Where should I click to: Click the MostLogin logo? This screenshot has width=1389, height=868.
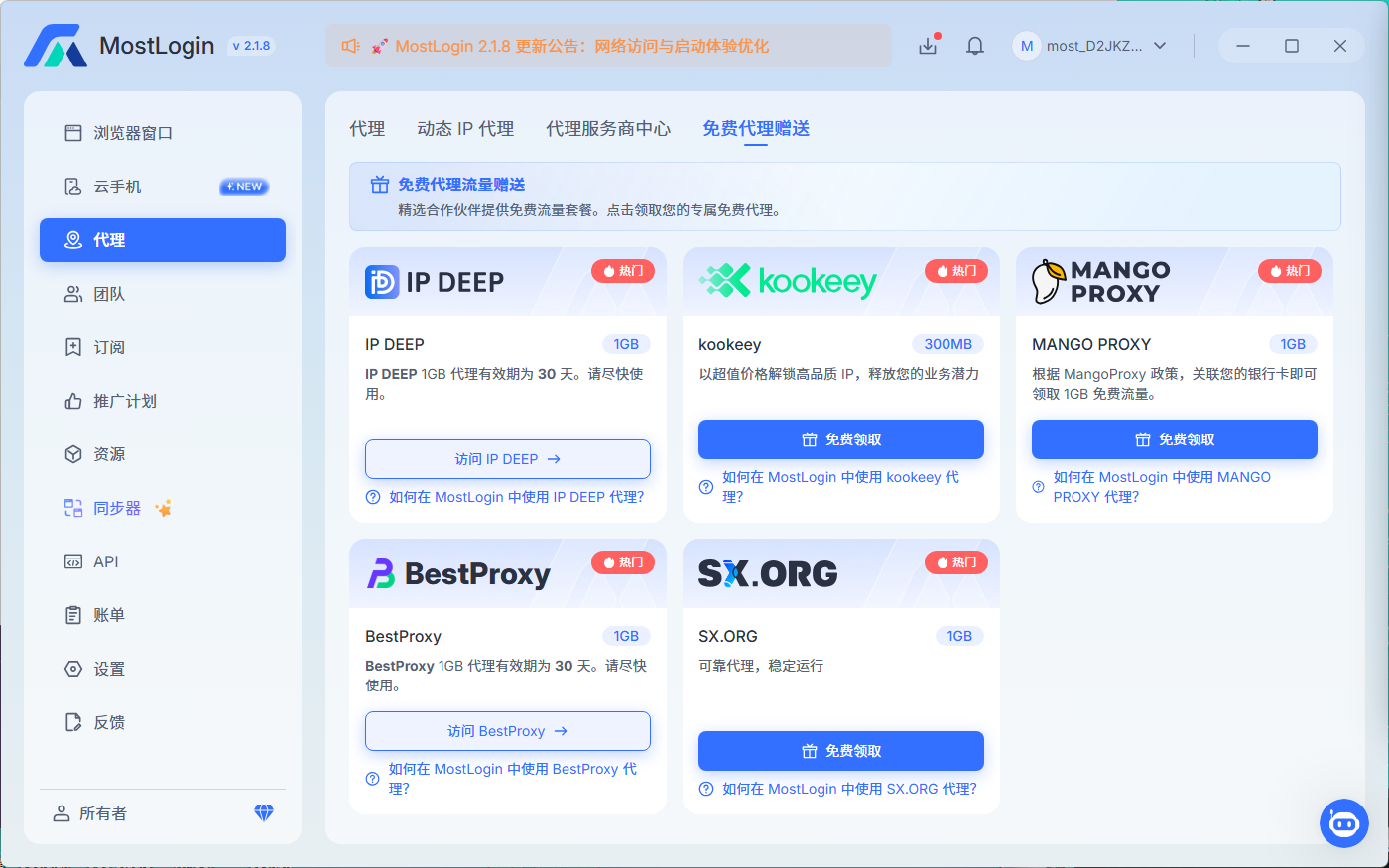pos(56,46)
